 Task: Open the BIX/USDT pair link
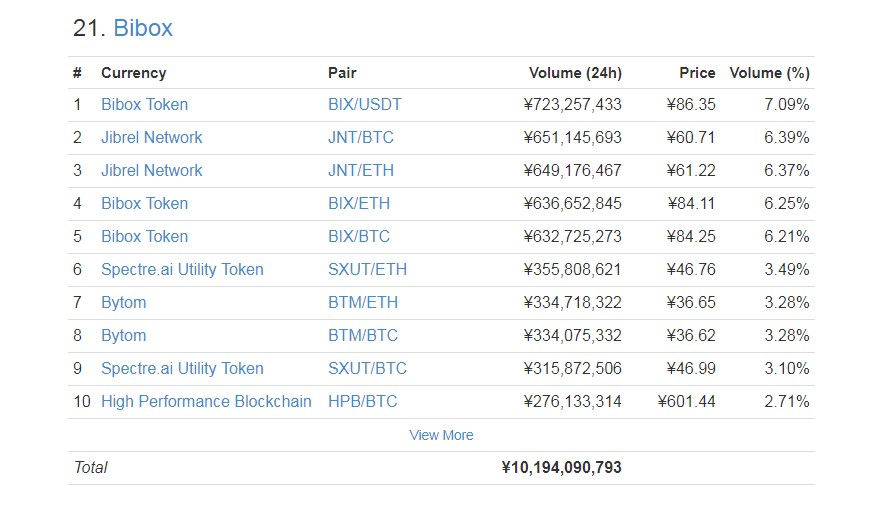[364, 104]
